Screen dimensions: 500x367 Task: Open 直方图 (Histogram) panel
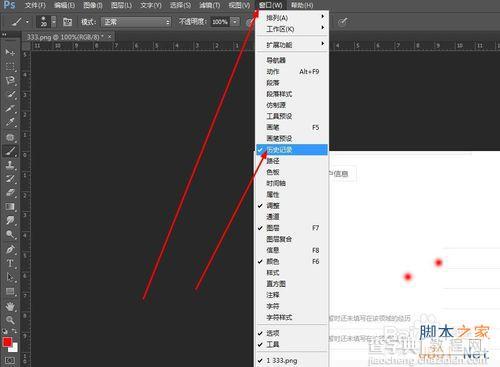292,284
